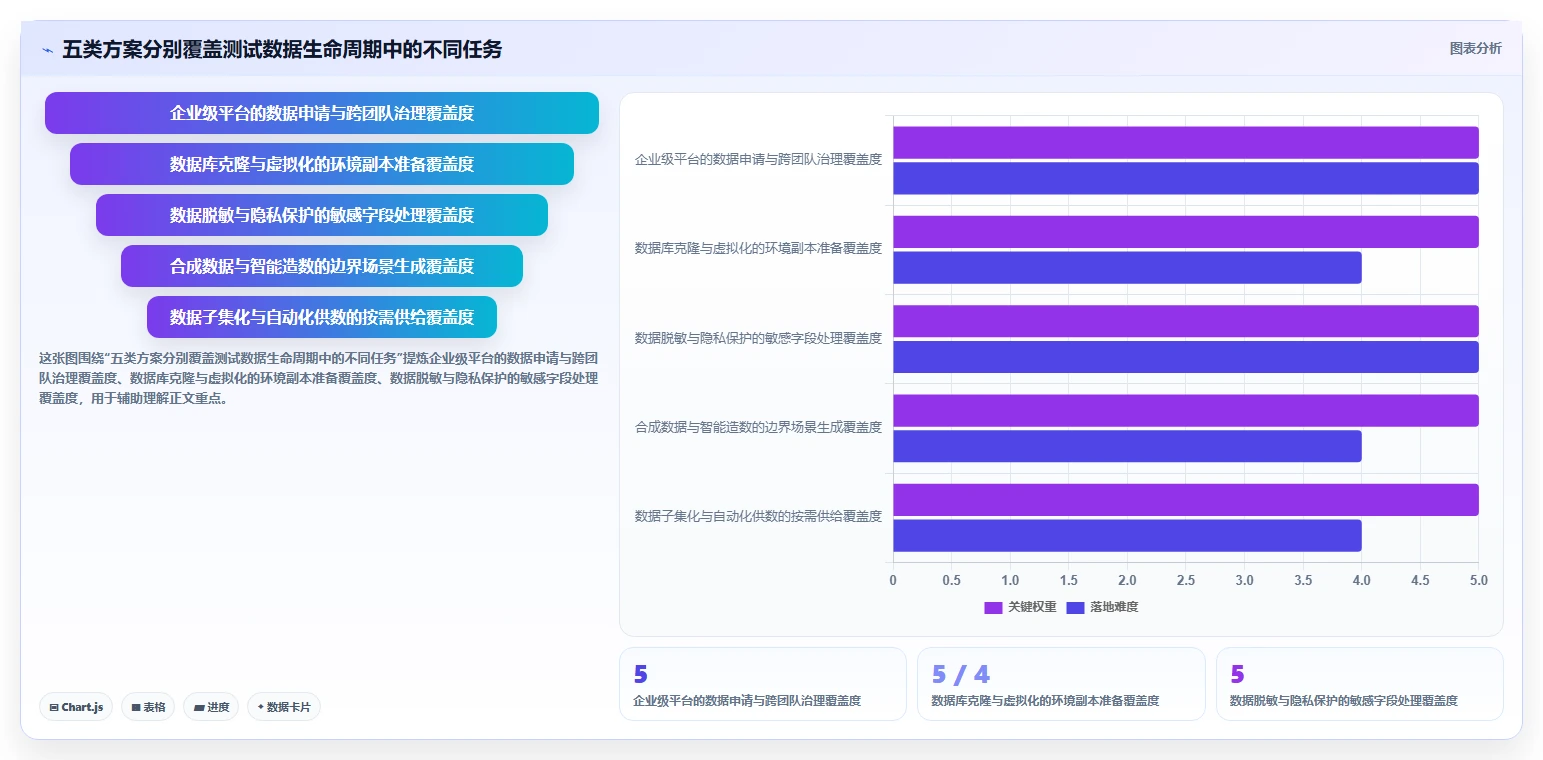Screen dimensions: 1543x760
Task: Click 关键权重 legend label text
Action: tap(1032, 607)
